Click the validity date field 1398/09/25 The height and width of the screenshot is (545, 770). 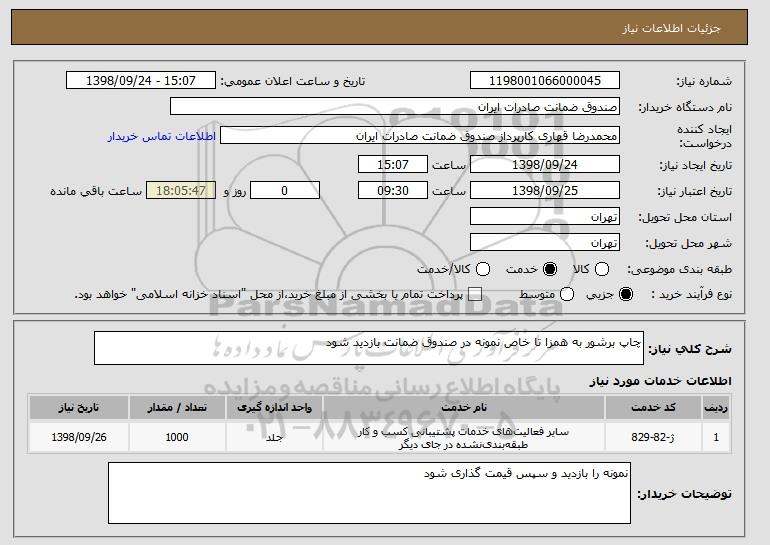[x=545, y=191]
